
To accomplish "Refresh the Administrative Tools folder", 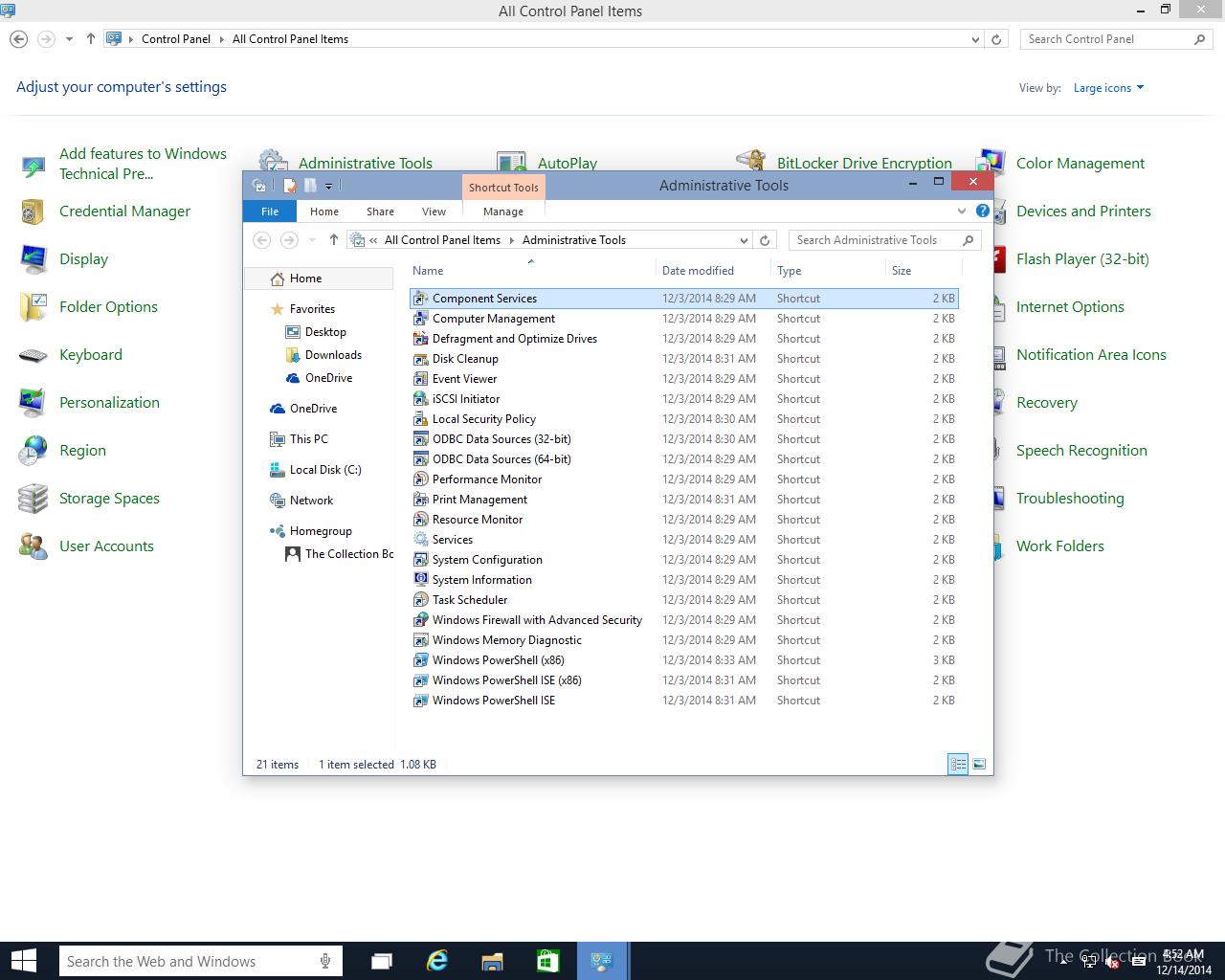I will pyautogui.click(x=765, y=240).
